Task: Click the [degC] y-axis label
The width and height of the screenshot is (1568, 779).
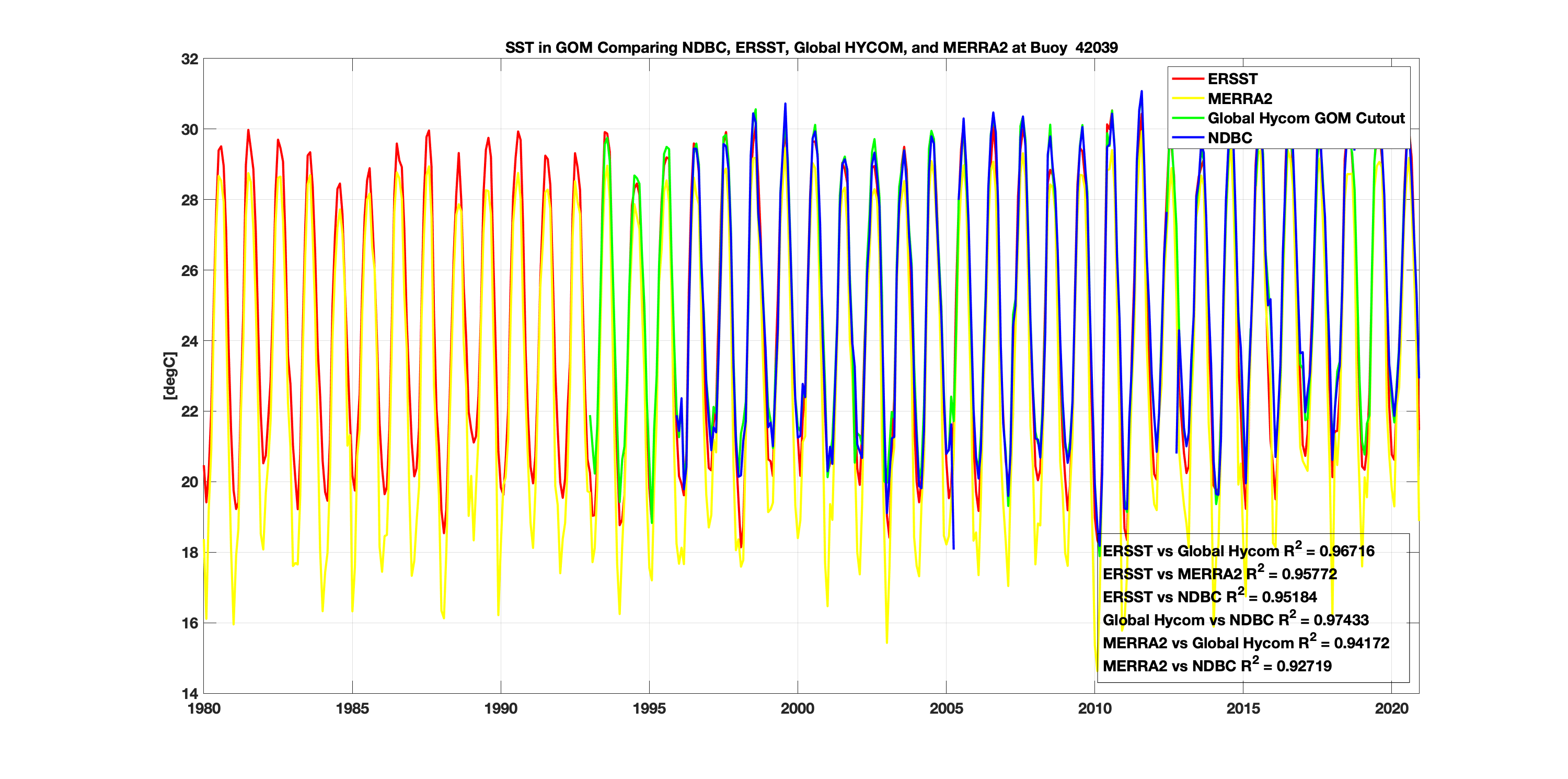Action: point(170,376)
